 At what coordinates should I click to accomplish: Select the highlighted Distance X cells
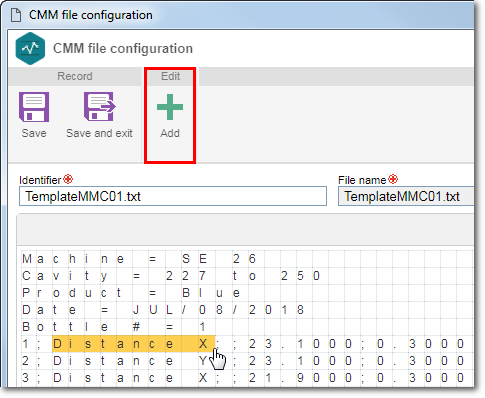coord(134,344)
